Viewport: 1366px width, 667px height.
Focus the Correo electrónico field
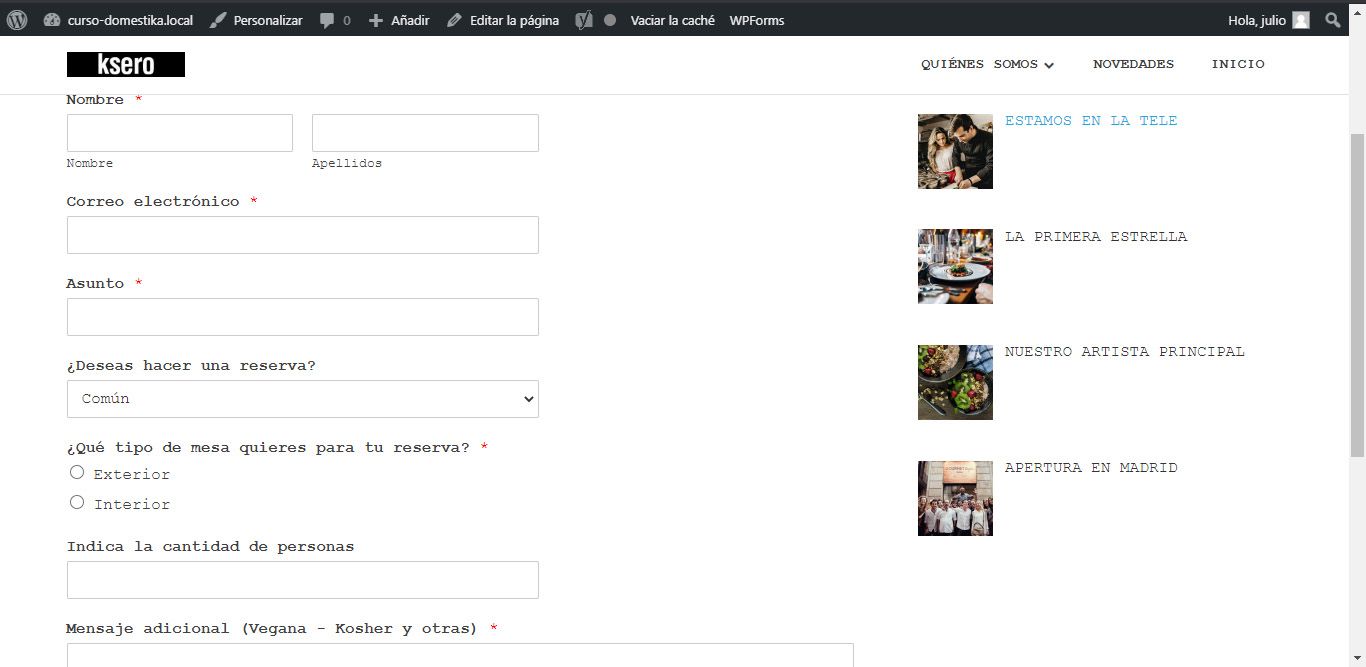[303, 235]
